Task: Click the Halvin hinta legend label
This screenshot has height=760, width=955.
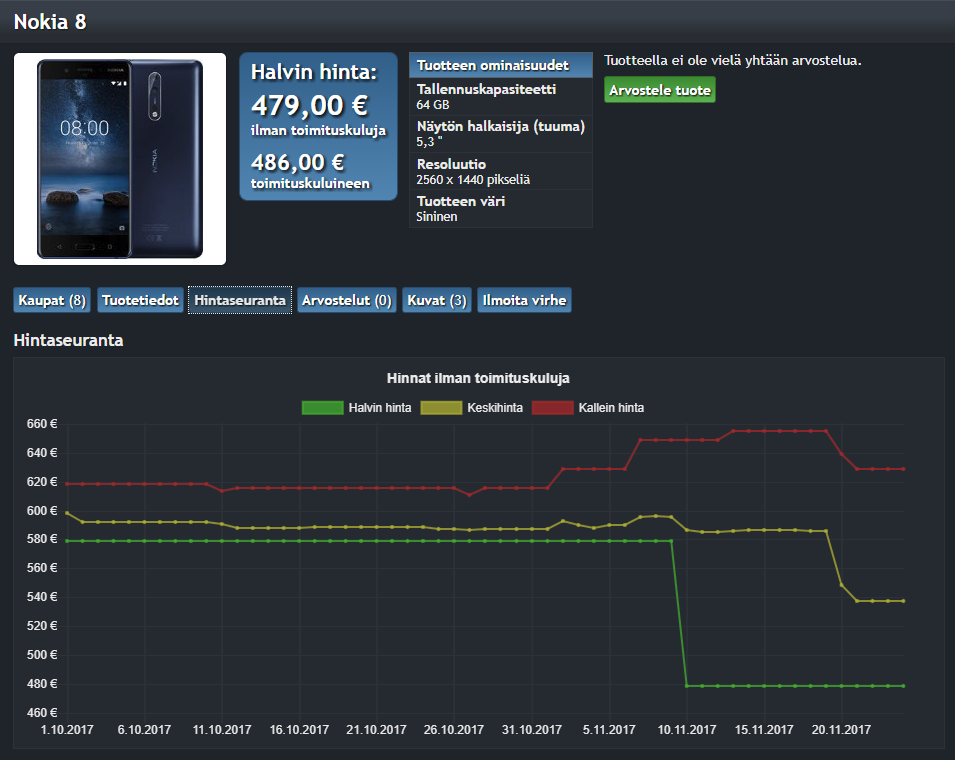Action: [379, 408]
